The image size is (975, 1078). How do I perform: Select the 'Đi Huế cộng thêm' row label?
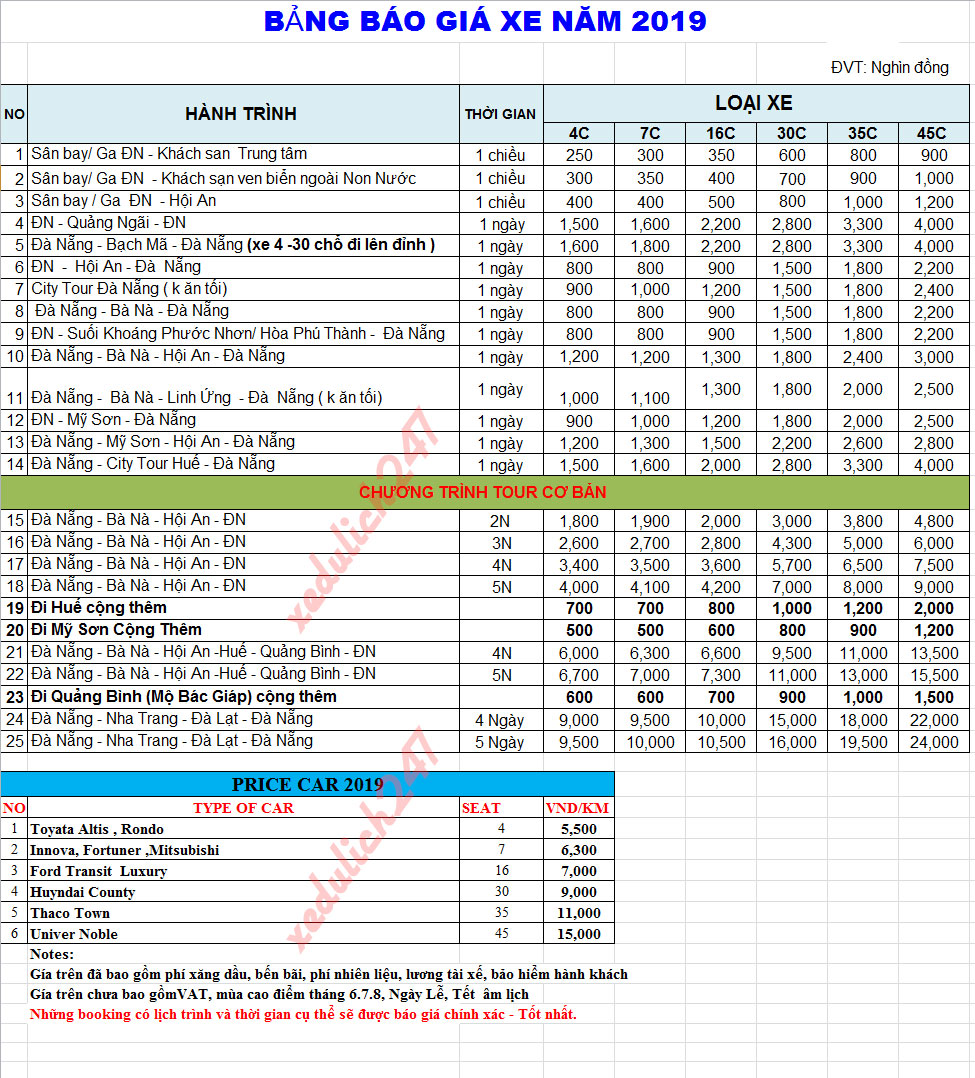[x=99, y=608]
